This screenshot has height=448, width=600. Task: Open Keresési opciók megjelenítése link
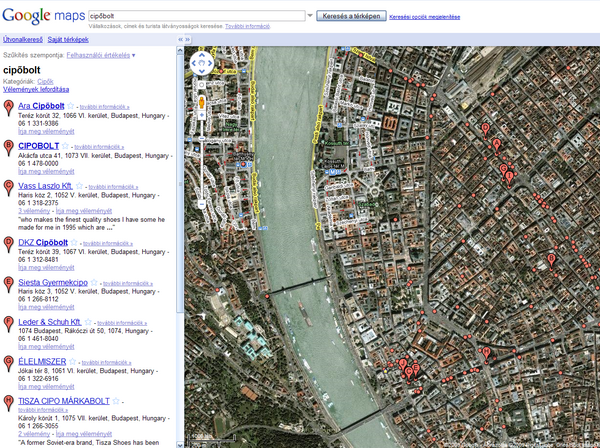coord(424,17)
